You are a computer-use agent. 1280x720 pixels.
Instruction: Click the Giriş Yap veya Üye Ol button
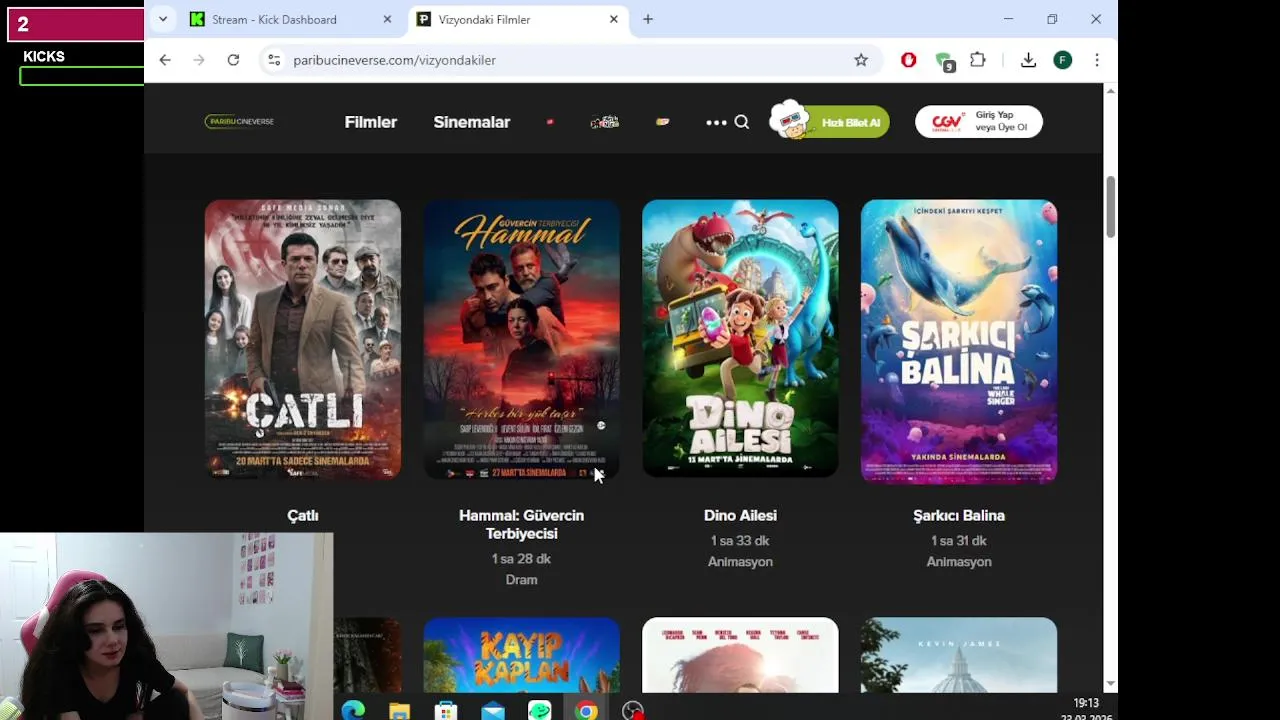[979, 122]
